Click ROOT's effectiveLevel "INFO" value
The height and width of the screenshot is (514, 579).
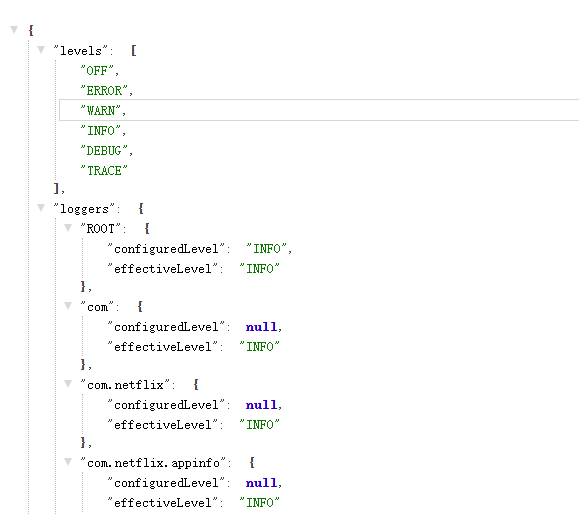[x=260, y=269]
